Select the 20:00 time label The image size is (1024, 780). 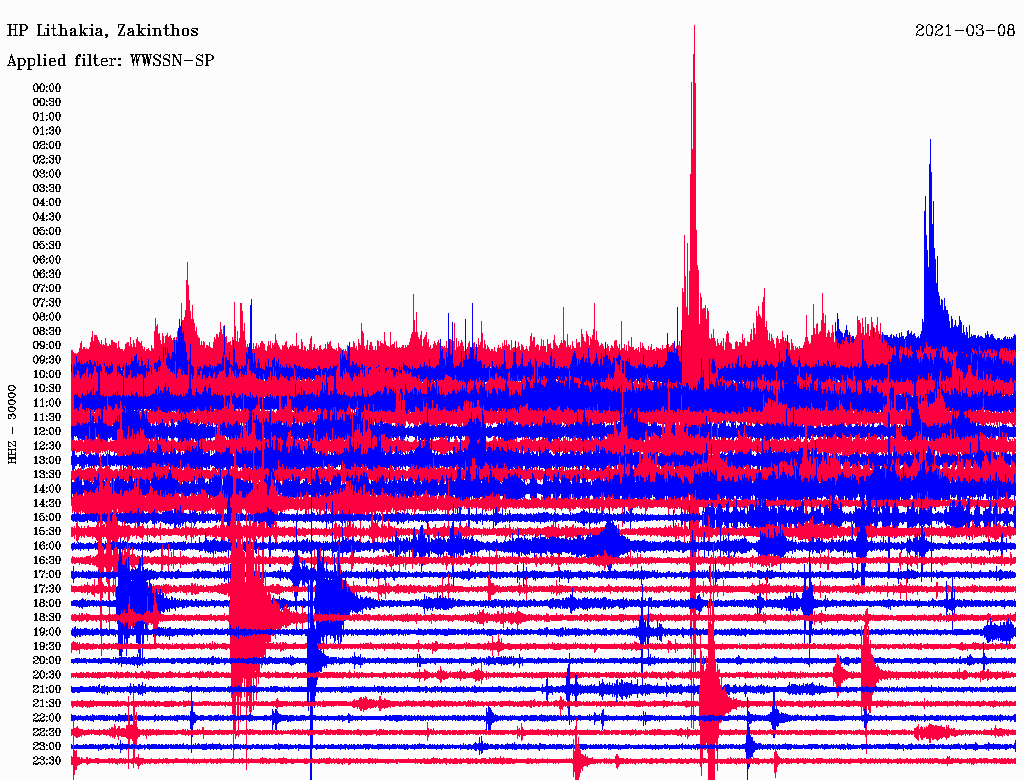[47, 661]
